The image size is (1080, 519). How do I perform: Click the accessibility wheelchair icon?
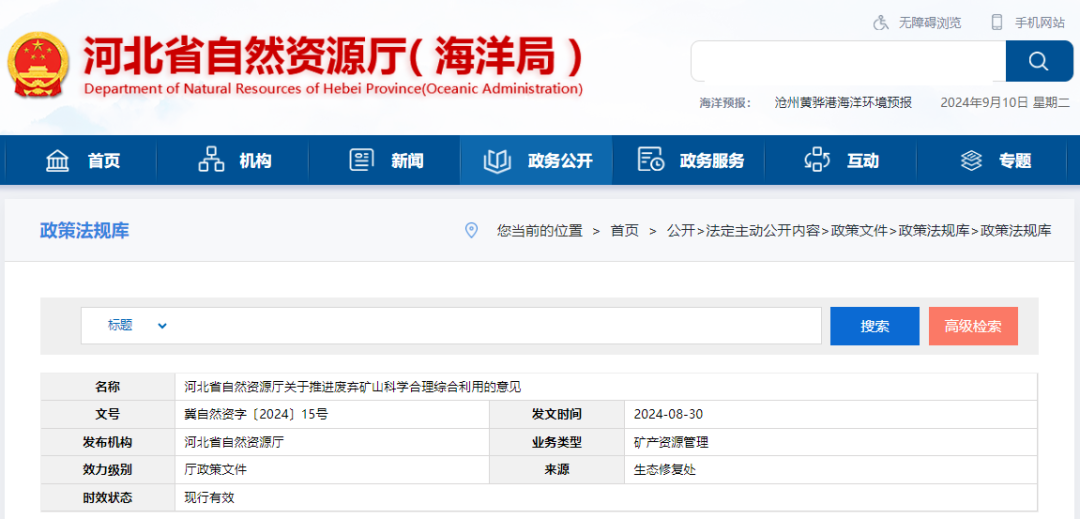coord(881,22)
